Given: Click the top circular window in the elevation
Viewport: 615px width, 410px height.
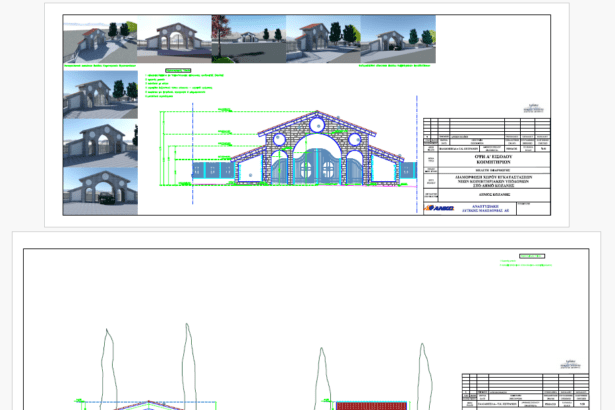Looking at the screenshot, I should (314, 125).
